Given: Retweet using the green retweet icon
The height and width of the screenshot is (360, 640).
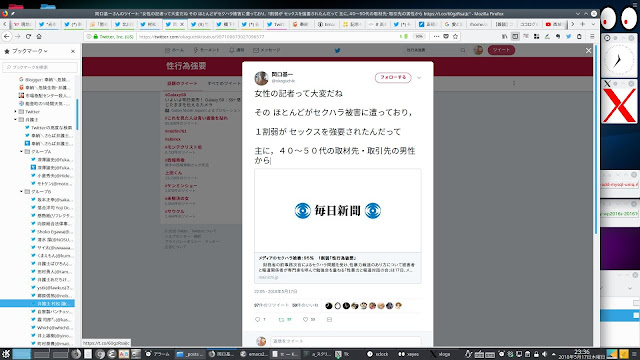Looking at the screenshot, I should [x=281, y=320].
